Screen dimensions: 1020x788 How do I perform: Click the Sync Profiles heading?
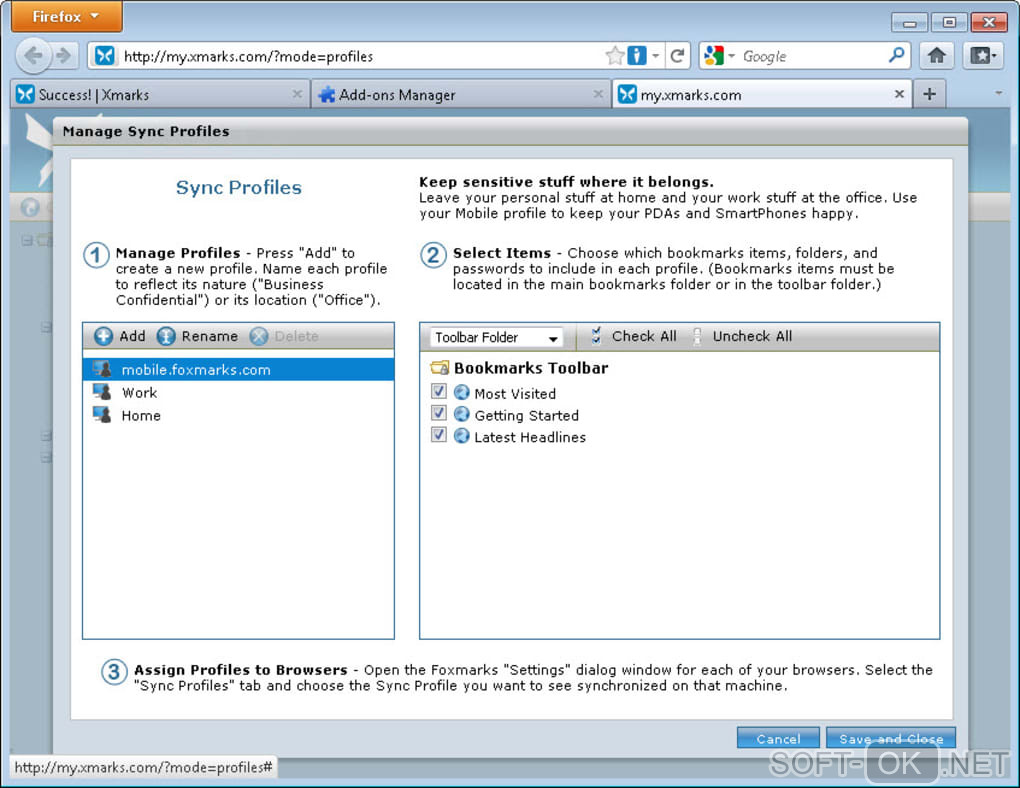pyautogui.click(x=239, y=187)
